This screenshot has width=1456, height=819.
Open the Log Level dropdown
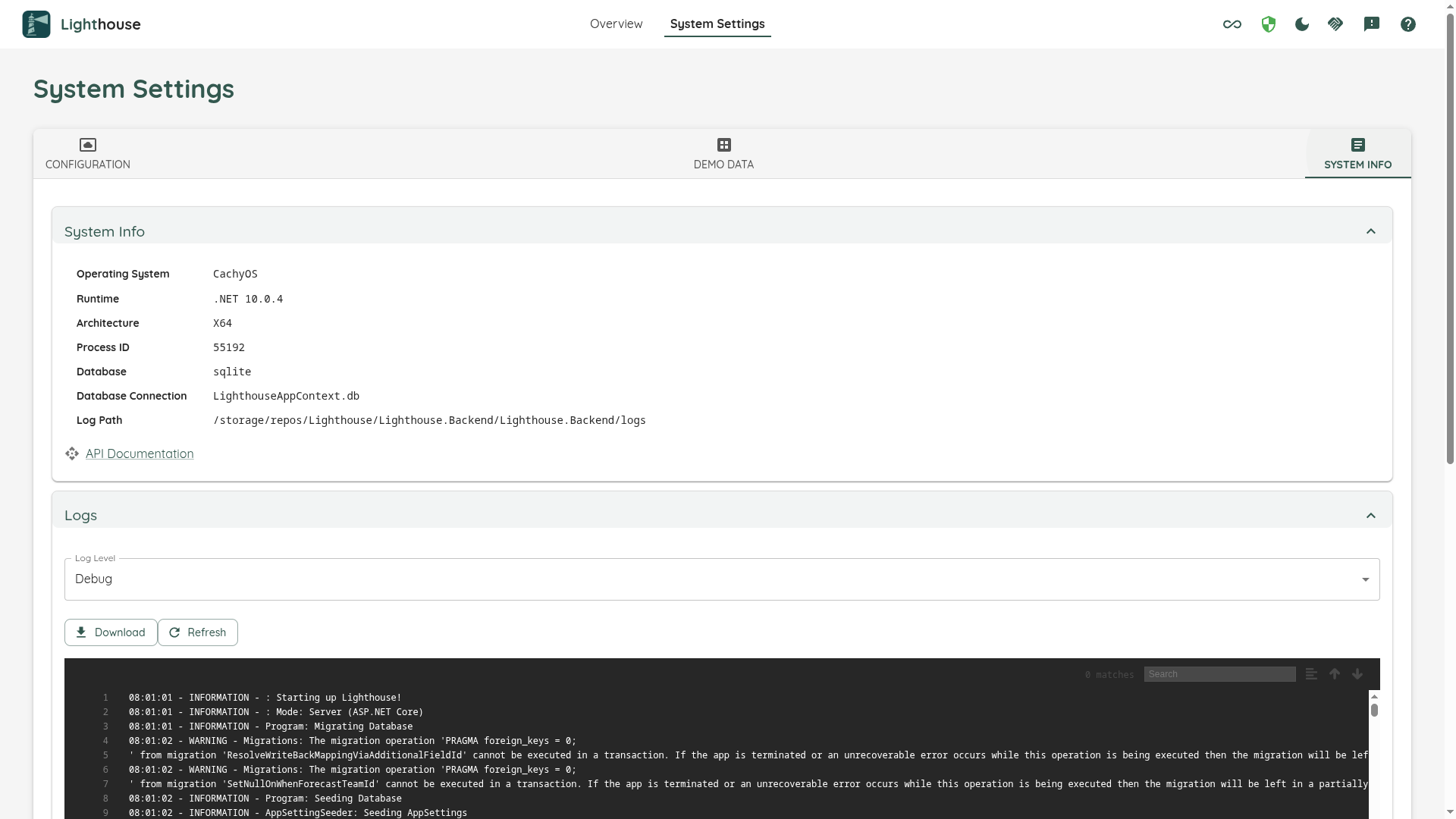tap(721, 579)
